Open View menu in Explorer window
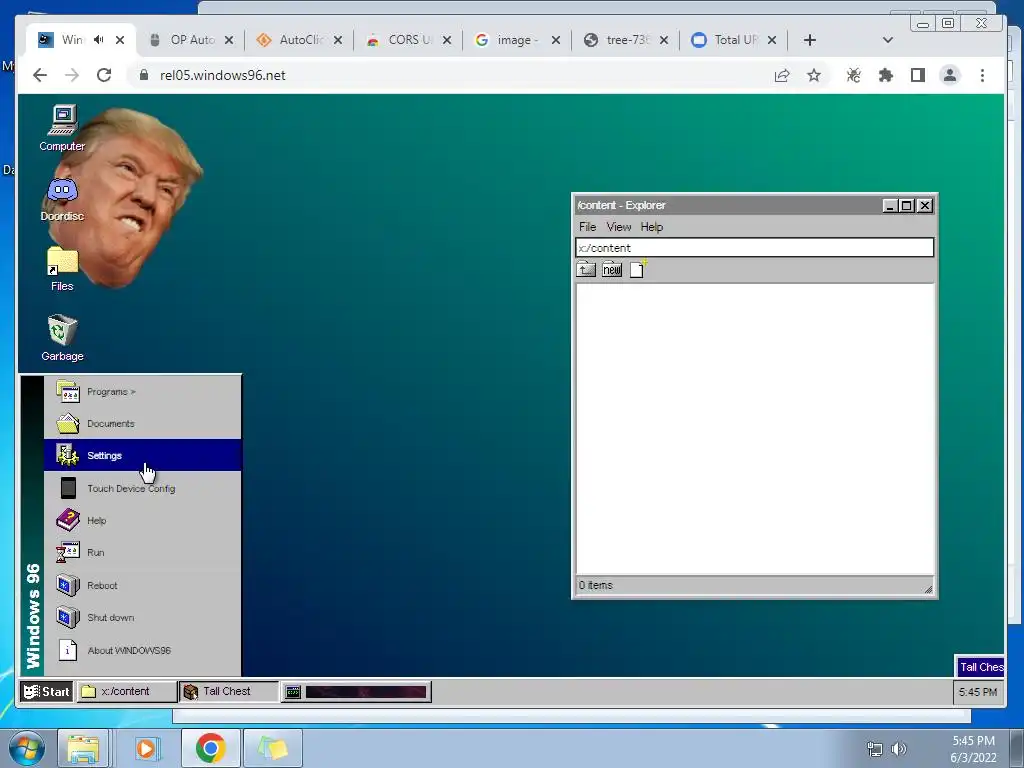 pos(618,227)
